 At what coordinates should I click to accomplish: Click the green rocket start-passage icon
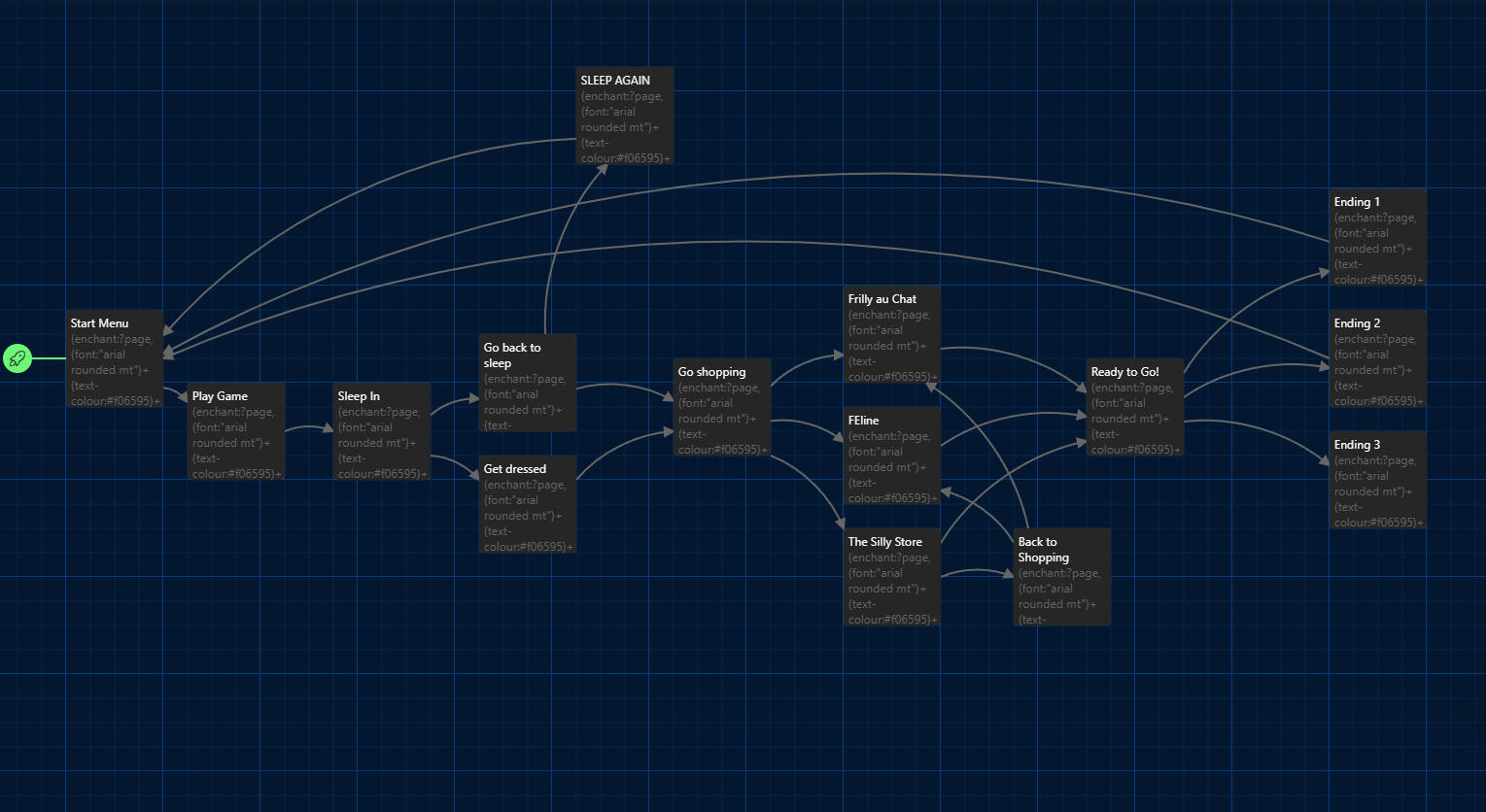[x=17, y=358]
